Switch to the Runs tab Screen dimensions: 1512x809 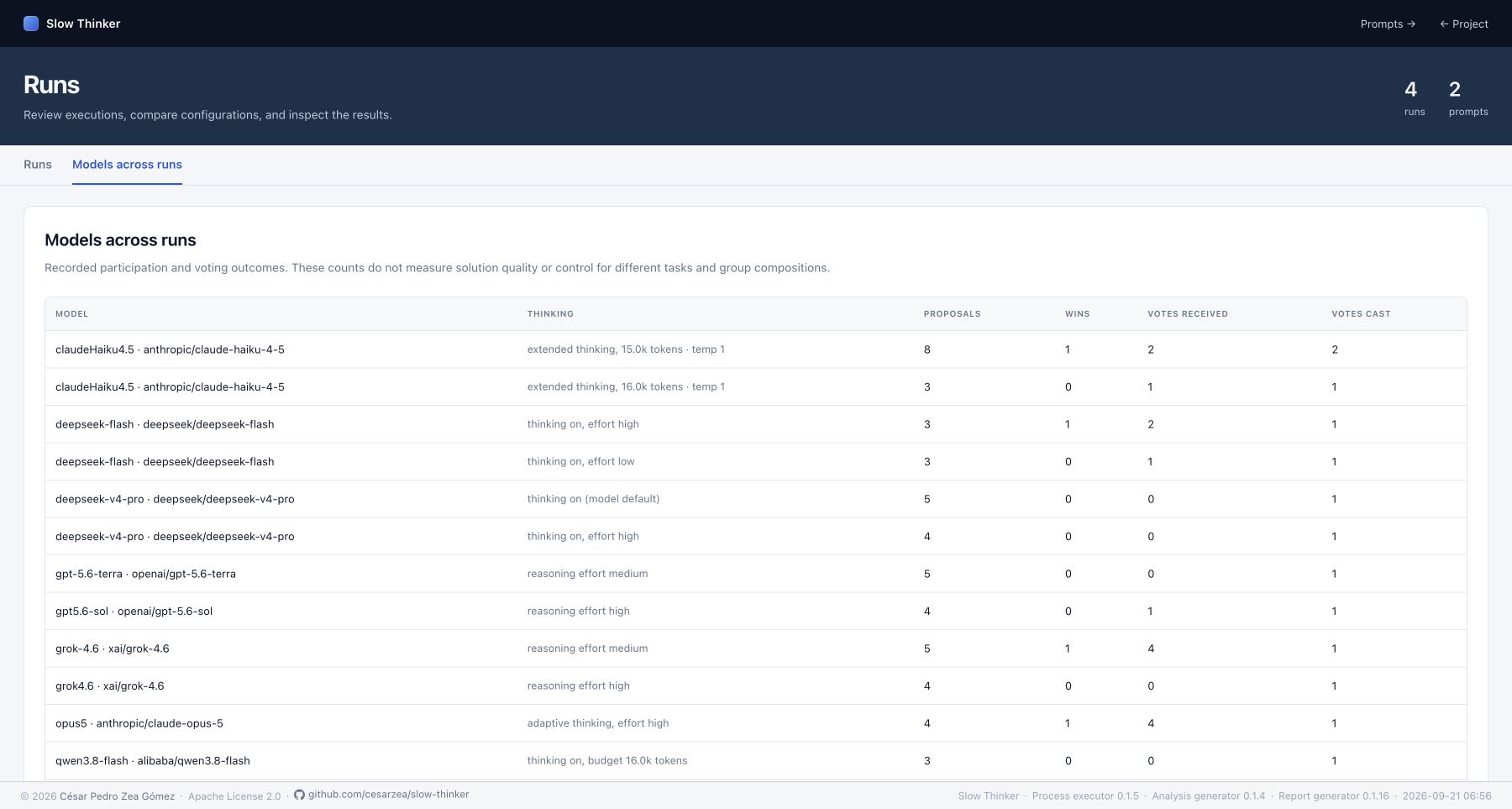[38, 165]
